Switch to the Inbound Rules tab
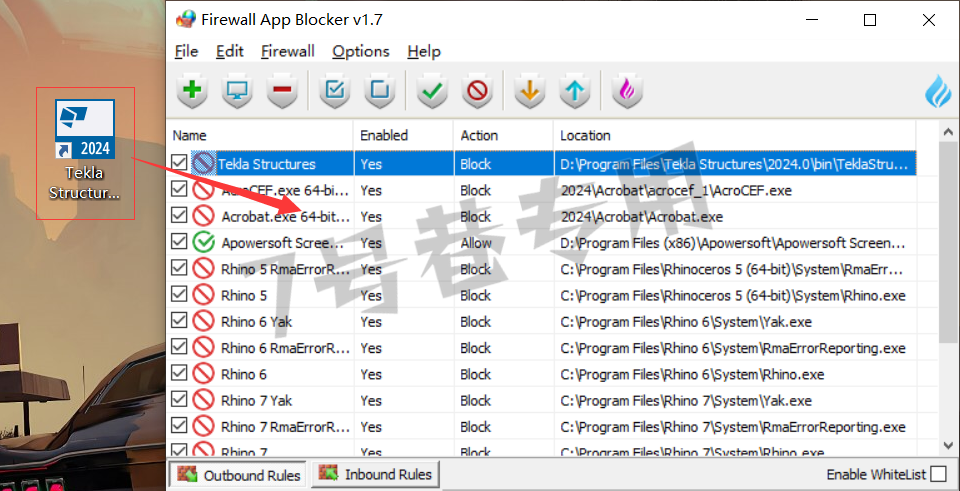This screenshot has height=491, width=960. [375, 474]
